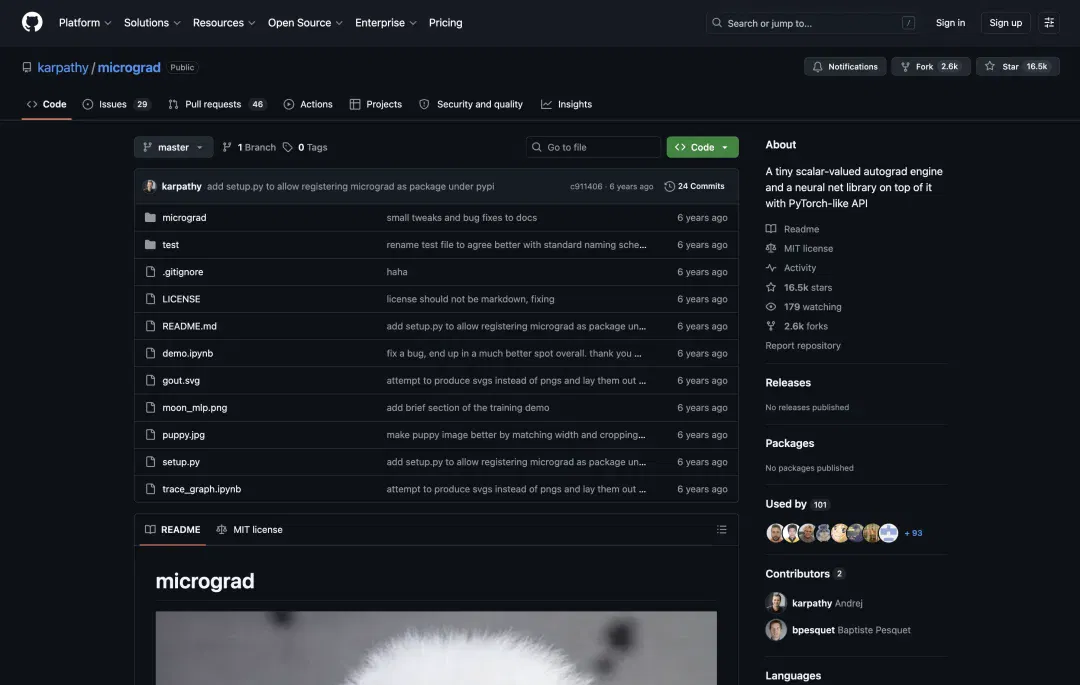Open the Security and quality tab
Screen dimensions: 1080x685
pos(471,104)
